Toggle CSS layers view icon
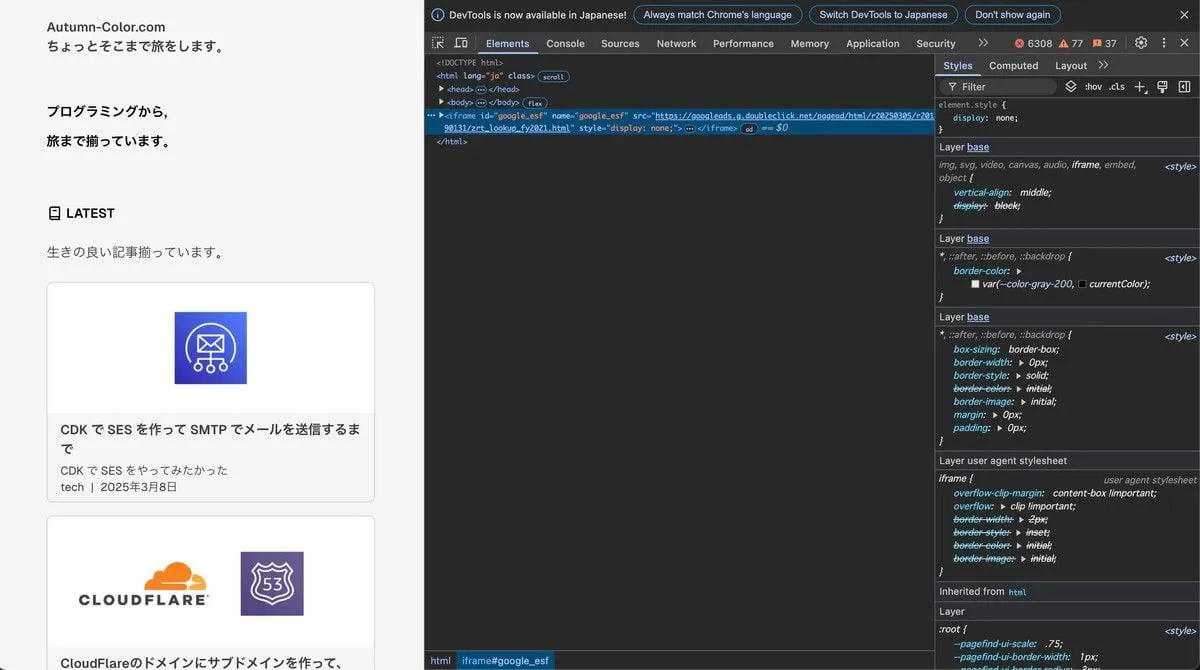 coord(1070,87)
